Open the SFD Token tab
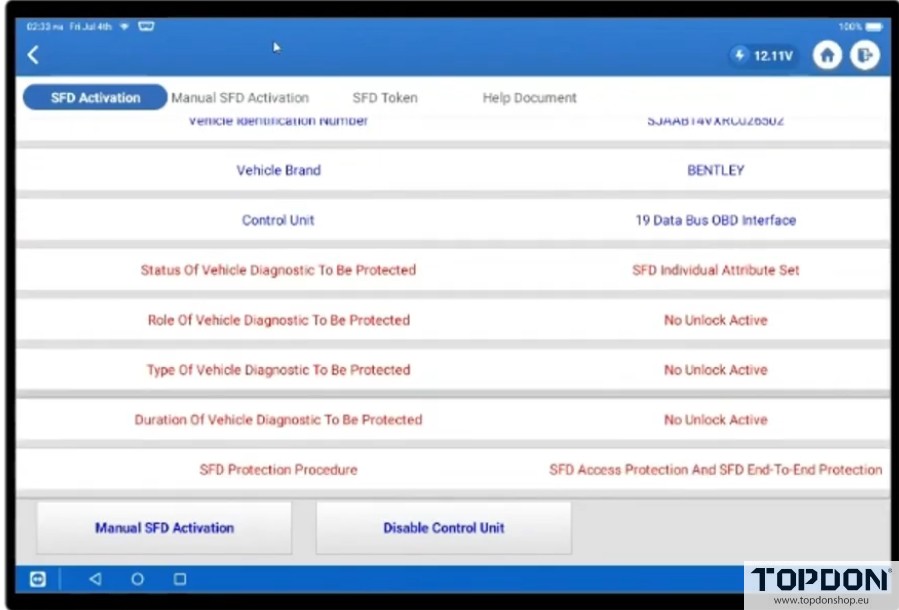 pyautogui.click(x=384, y=97)
